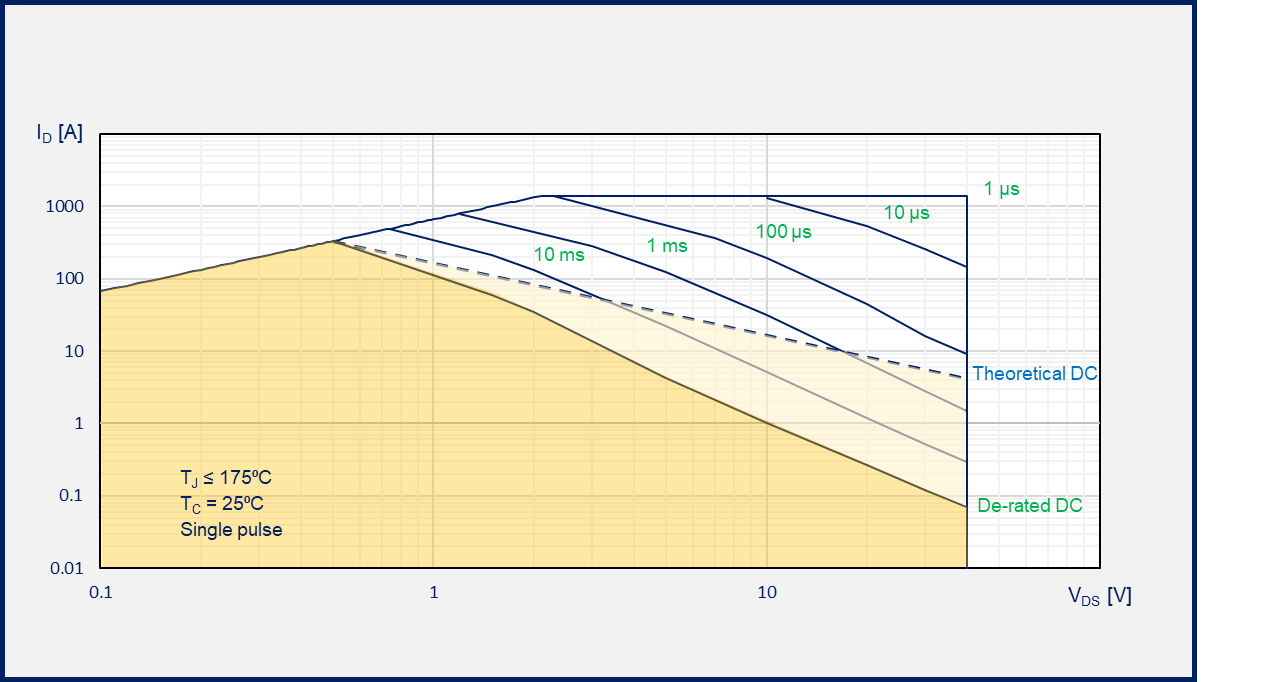Screen dimensions: 1288x682
Task: Click the "De-rated DC" label
Action: click(x=1029, y=506)
